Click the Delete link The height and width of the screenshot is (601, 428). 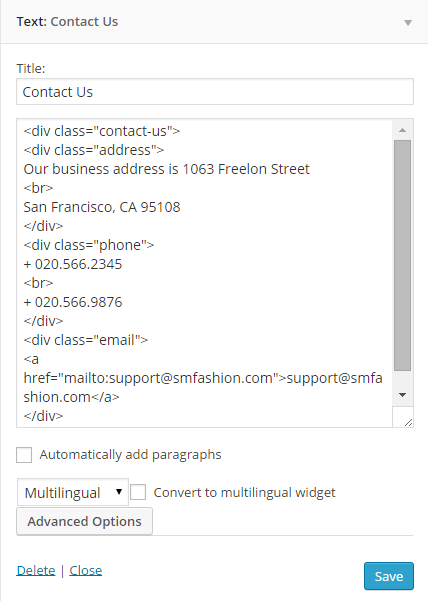(36, 571)
